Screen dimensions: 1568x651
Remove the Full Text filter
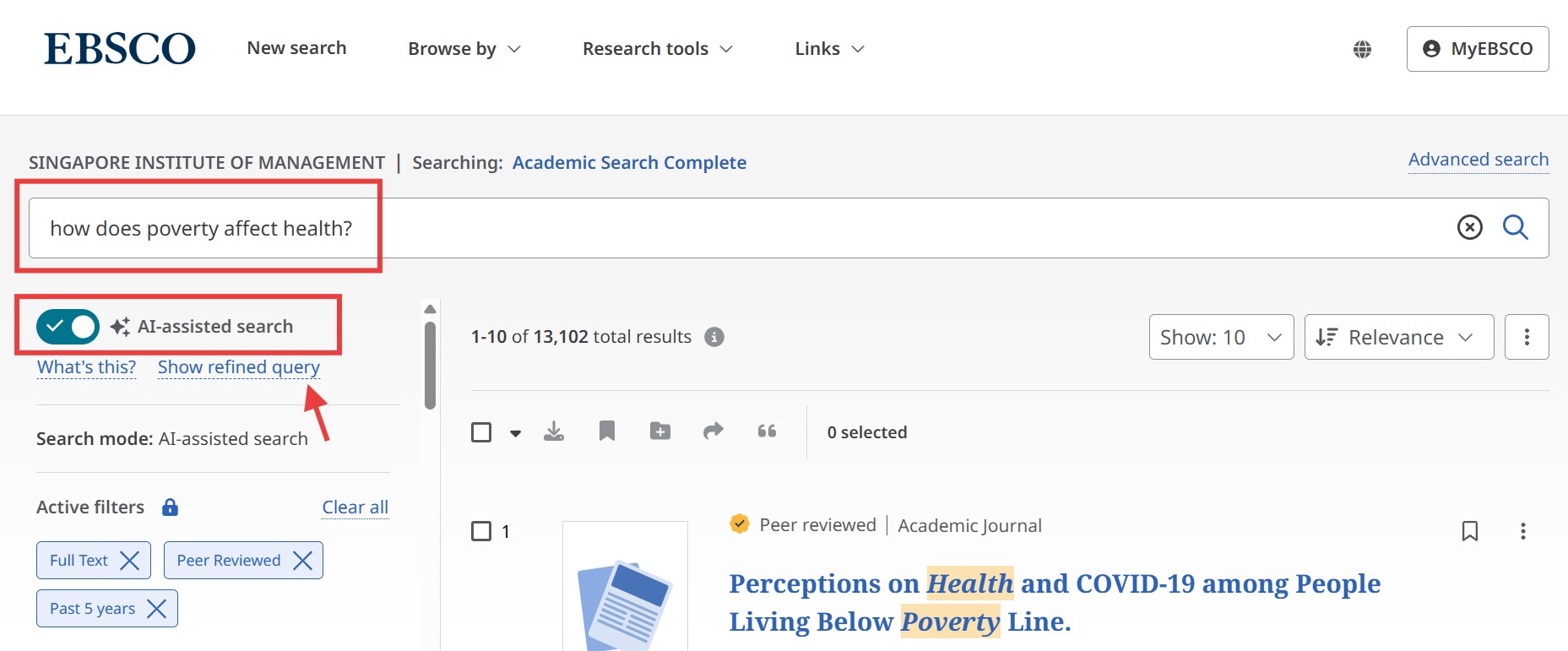[x=130, y=561]
